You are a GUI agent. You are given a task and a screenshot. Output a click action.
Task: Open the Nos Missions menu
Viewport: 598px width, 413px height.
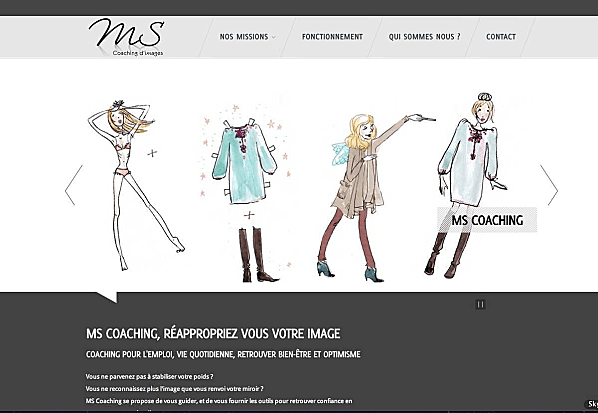[244, 37]
